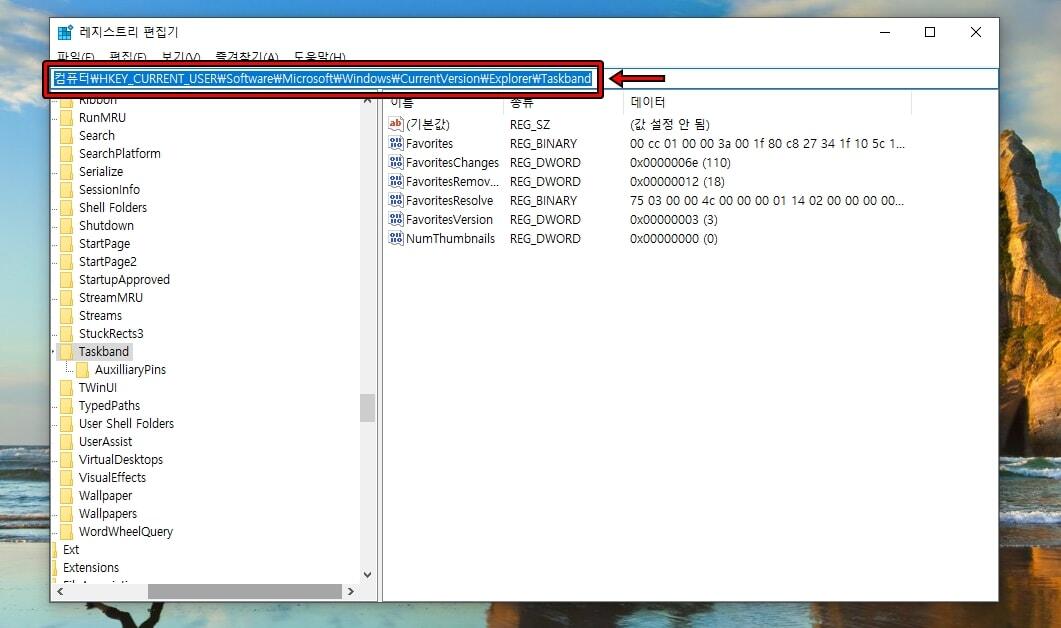The width and height of the screenshot is (1061, 628).
Task: Select the WordWheelQuery key
Action: pos(125,531)
